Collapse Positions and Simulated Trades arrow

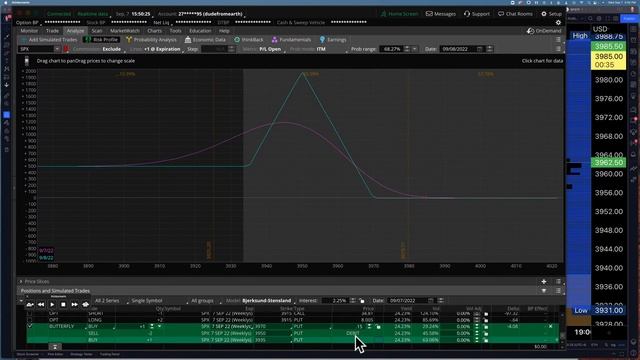(x=544, y=291)
